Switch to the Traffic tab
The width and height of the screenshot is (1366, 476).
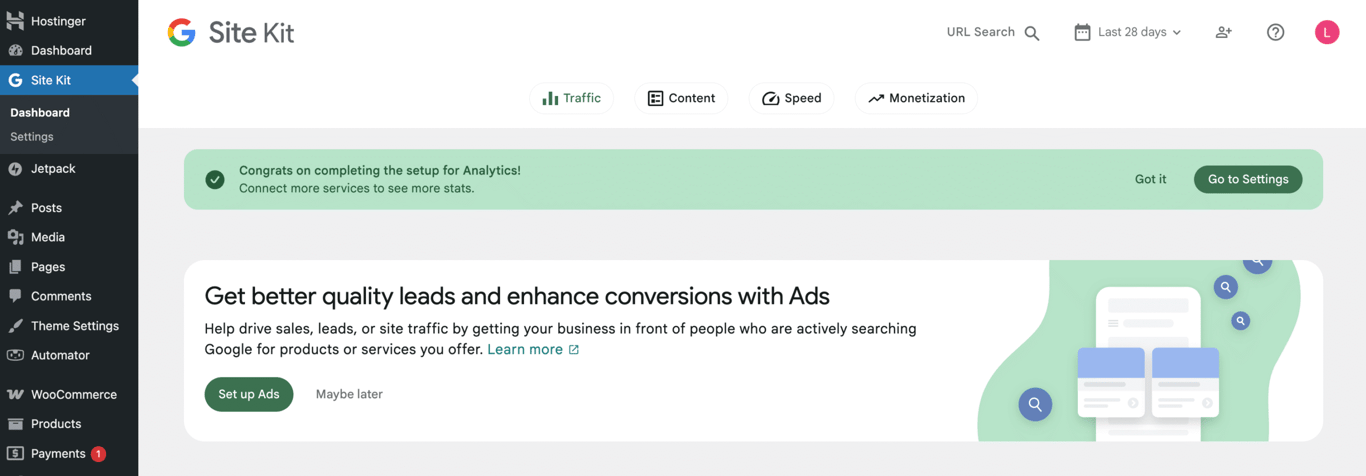pyautogui.click(x=571, y=98)
